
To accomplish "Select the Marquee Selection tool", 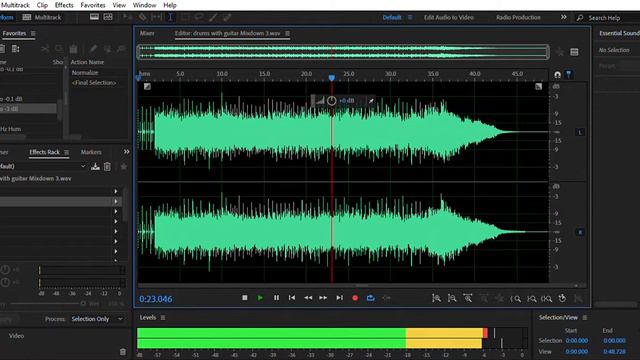I will [x=185, y=17].
